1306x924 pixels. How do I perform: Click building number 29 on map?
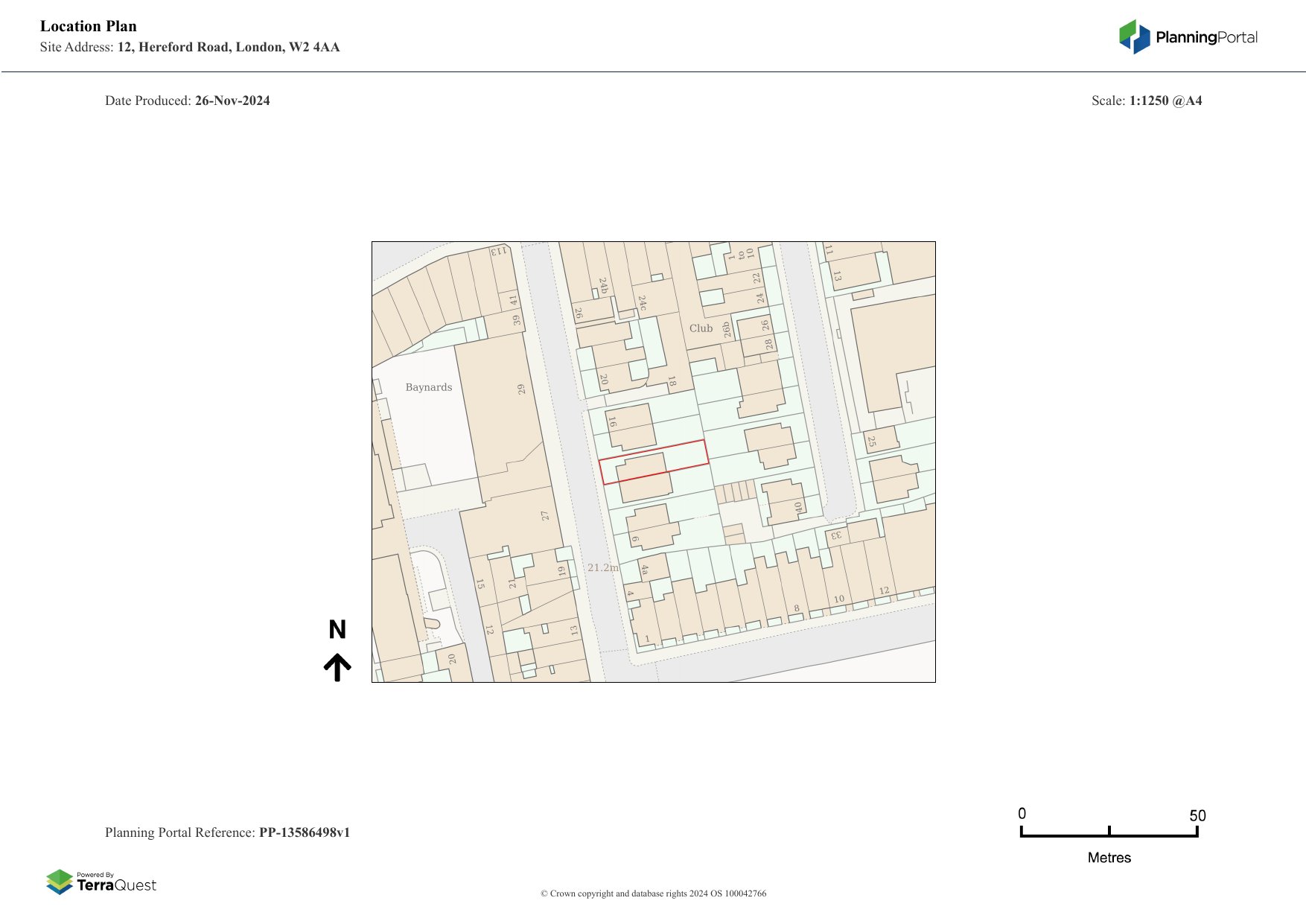pyautogui.click(x=521, y=389)
